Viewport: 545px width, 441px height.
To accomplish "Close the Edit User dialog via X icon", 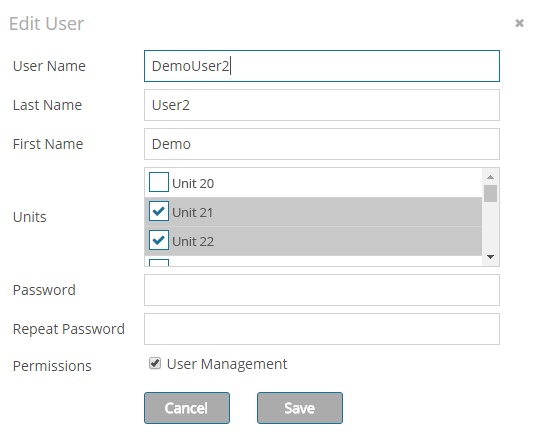I will pyautogui.click(x=519, y=23).
